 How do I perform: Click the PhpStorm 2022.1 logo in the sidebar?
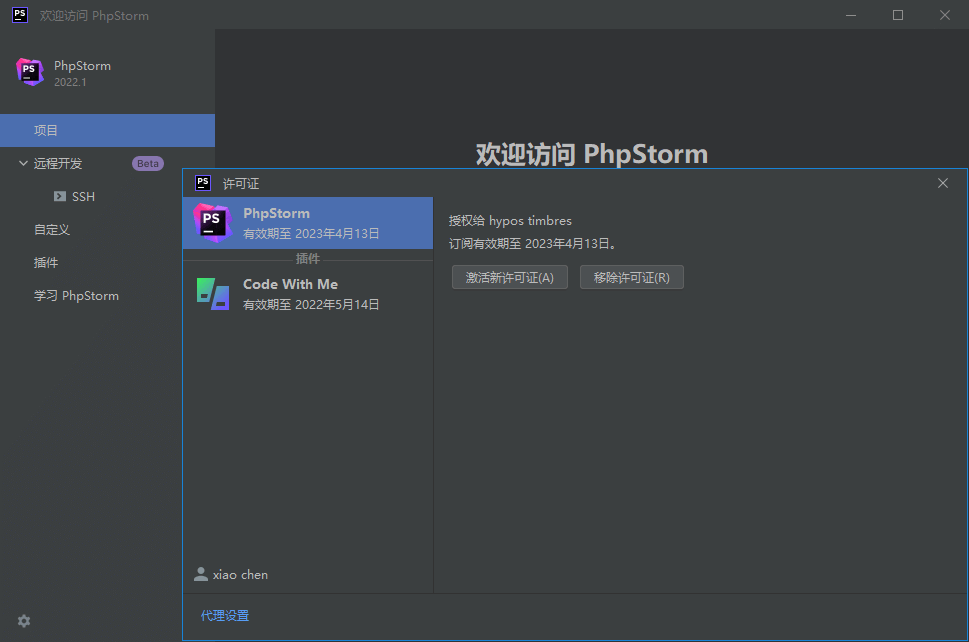(30, 72)
